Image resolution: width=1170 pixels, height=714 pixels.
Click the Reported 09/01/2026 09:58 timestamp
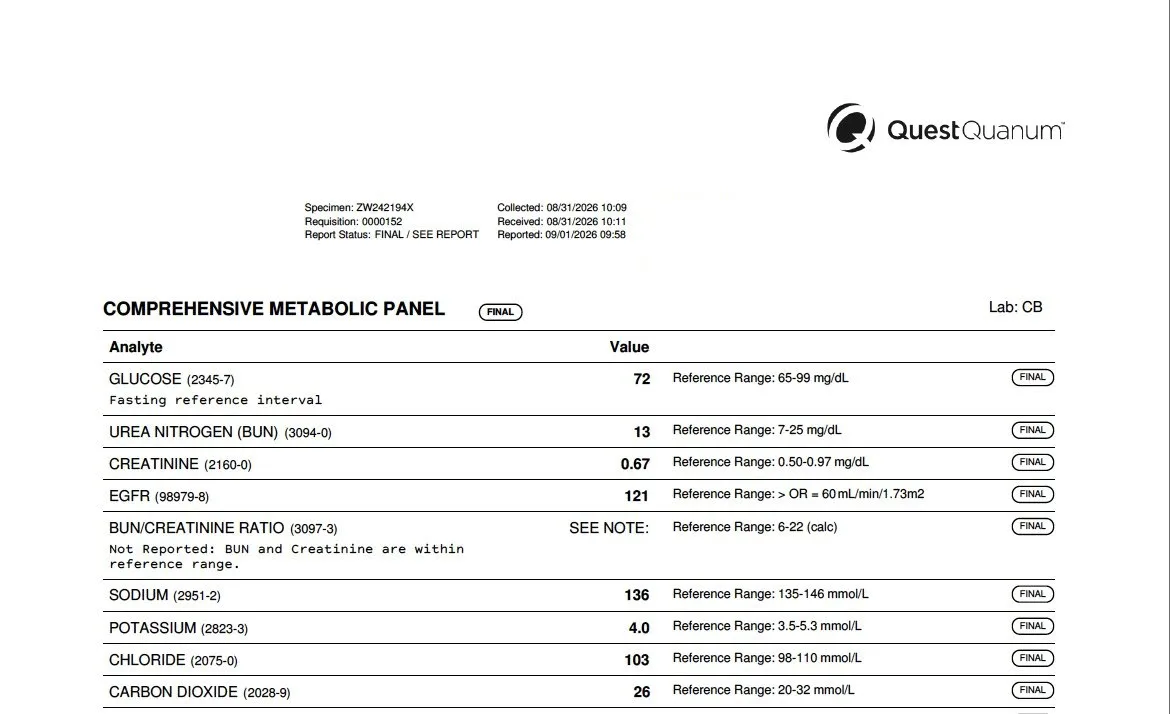(561, 234)
